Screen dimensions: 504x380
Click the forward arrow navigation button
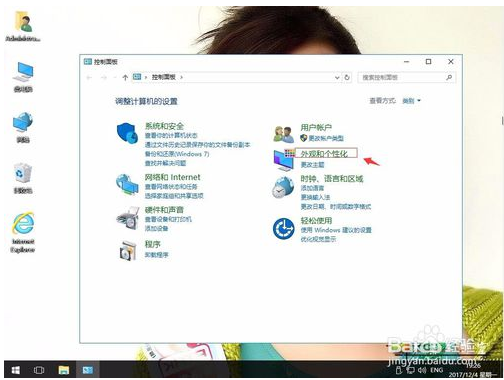(104, 77)
